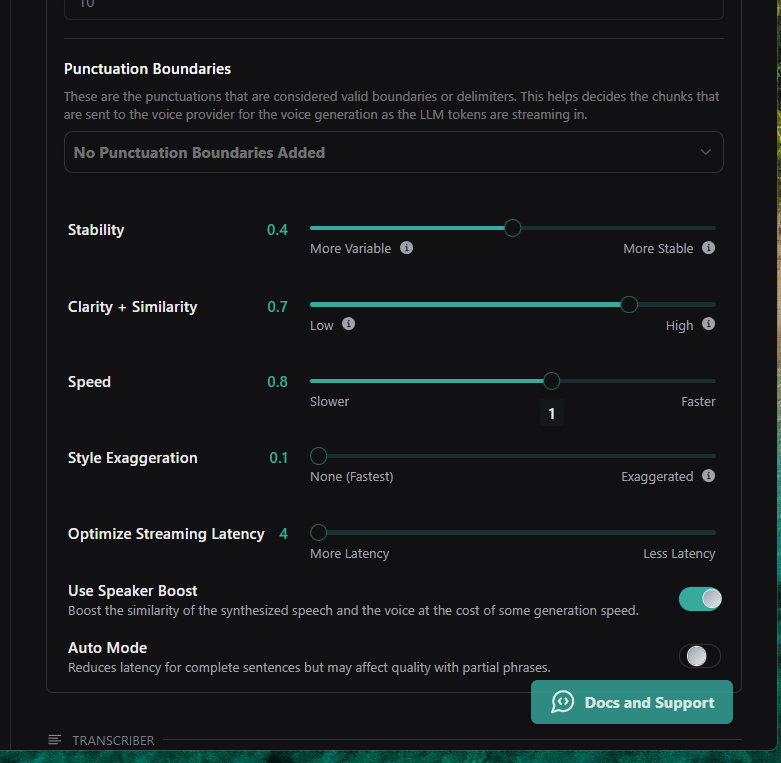The image size is (781, 763).
Task: Click the Optimize Streaming Latency slider handle
Action: [319, 532]
